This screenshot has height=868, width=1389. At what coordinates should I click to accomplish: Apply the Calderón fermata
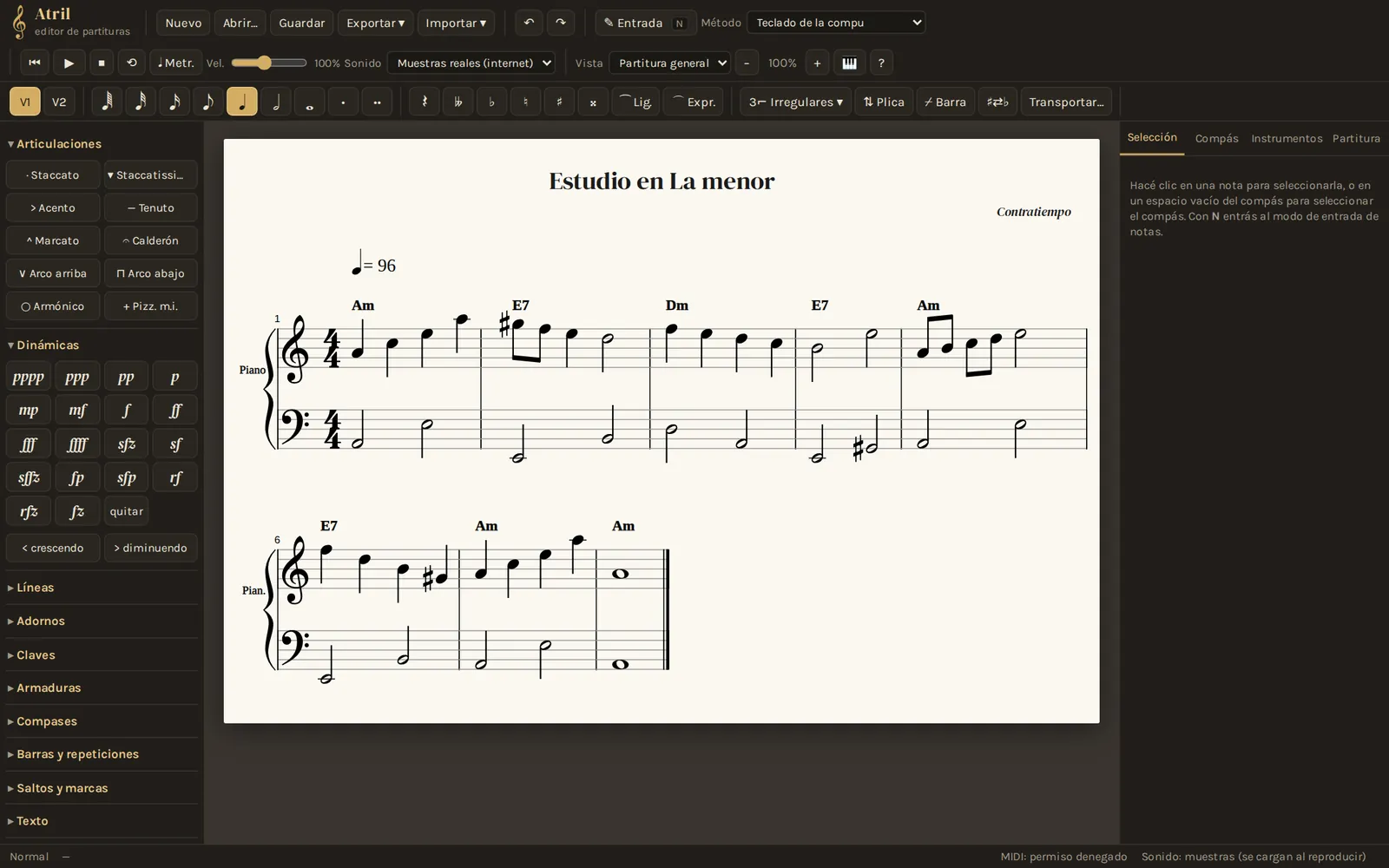coord(151,240)
